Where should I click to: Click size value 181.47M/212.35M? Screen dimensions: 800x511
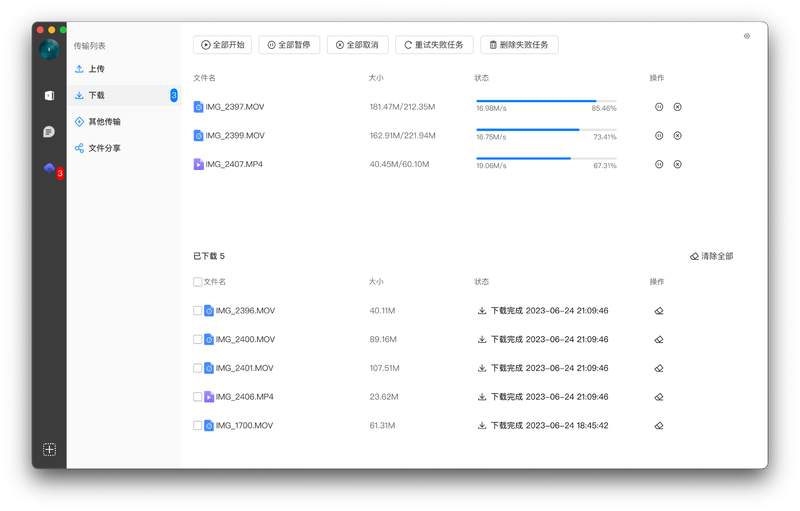(x=403, y=107)
